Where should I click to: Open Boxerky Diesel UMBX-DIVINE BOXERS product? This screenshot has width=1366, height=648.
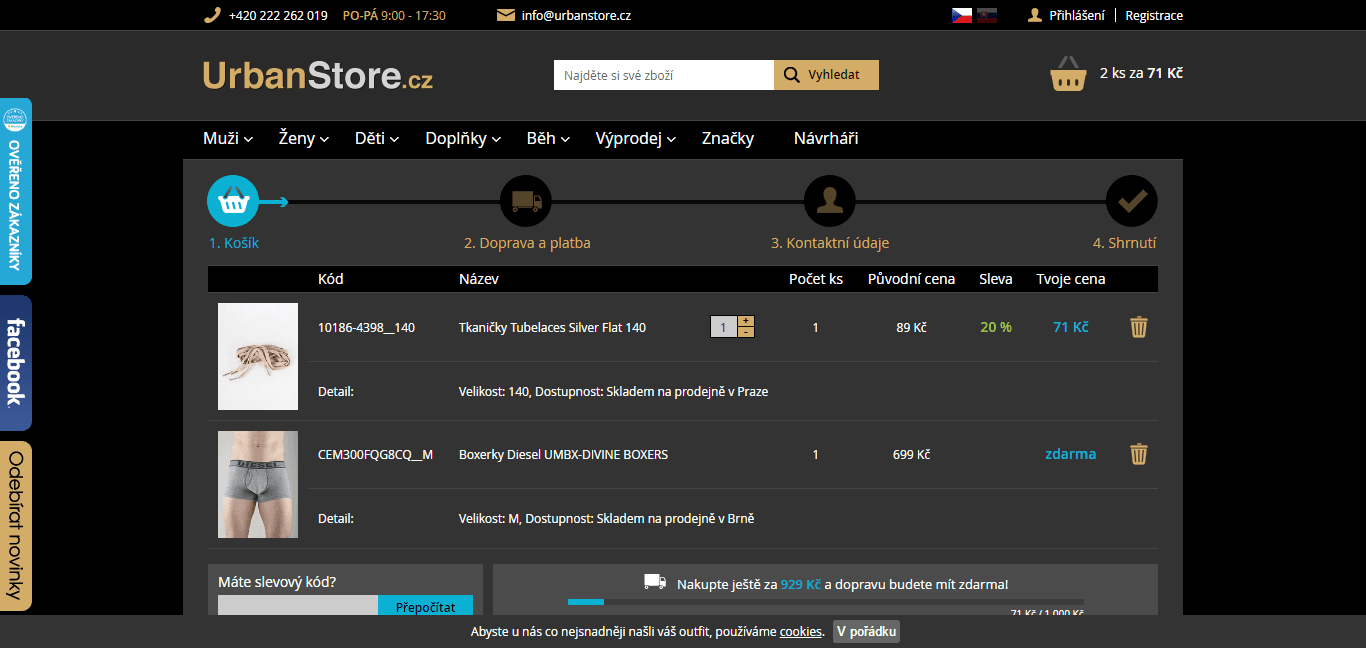[x=563, y=454]
